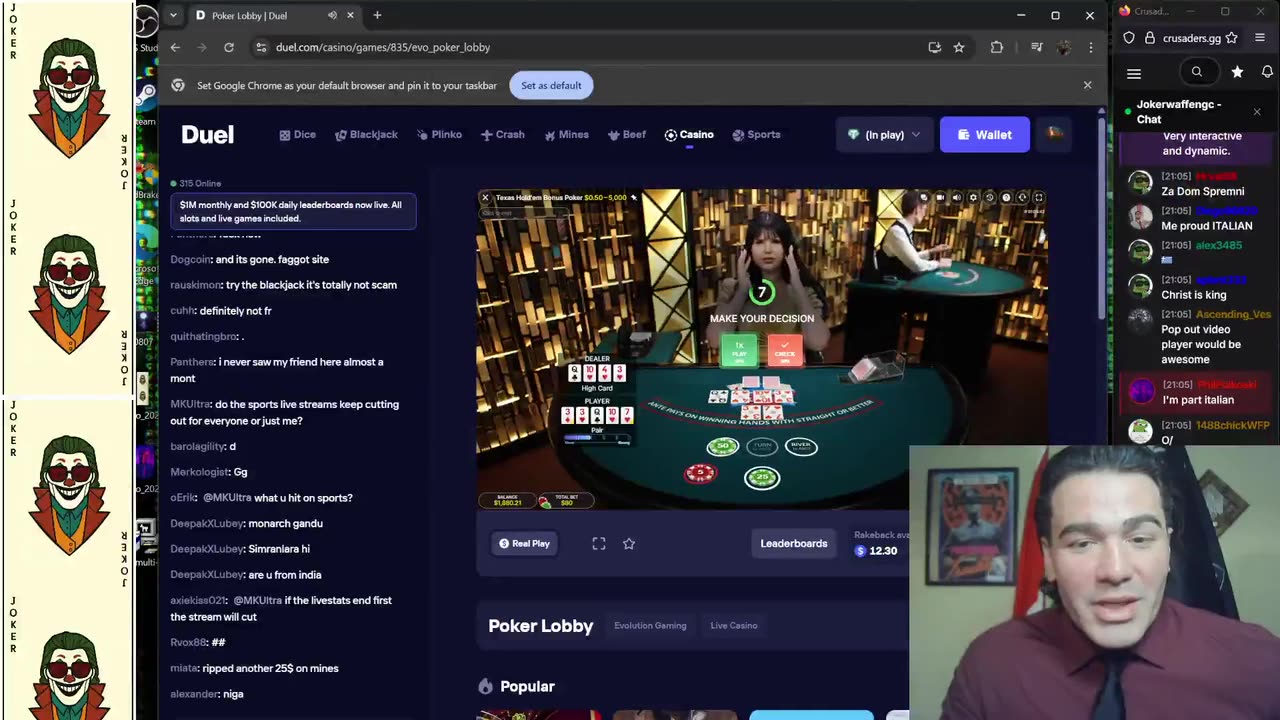Screen dimensions: 1280x720
Task: Click the Chrome address bar URL
Action: pyautogui.click(x=383, y=47)
